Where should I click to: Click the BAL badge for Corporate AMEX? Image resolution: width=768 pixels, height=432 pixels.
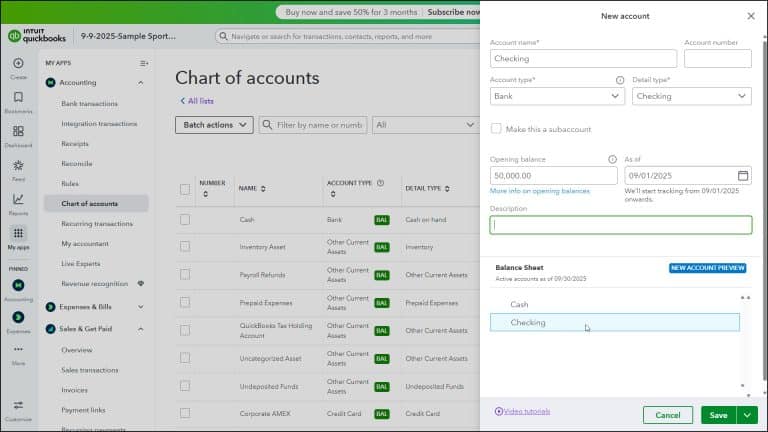(382, 414)
